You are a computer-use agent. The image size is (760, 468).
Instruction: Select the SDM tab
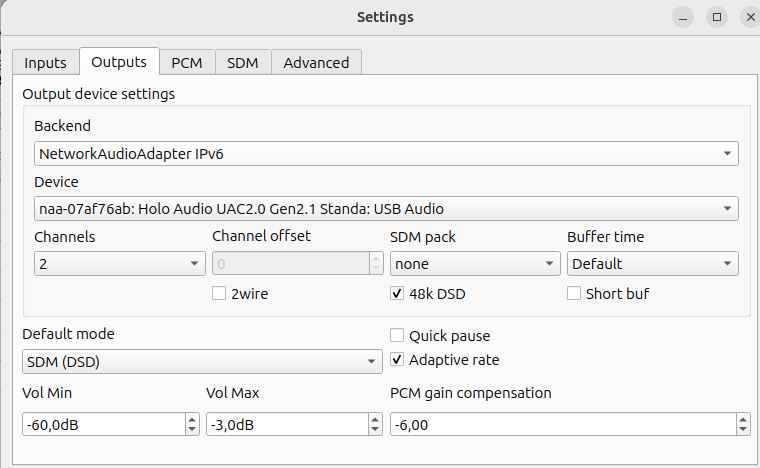click(x=242, y=62)
